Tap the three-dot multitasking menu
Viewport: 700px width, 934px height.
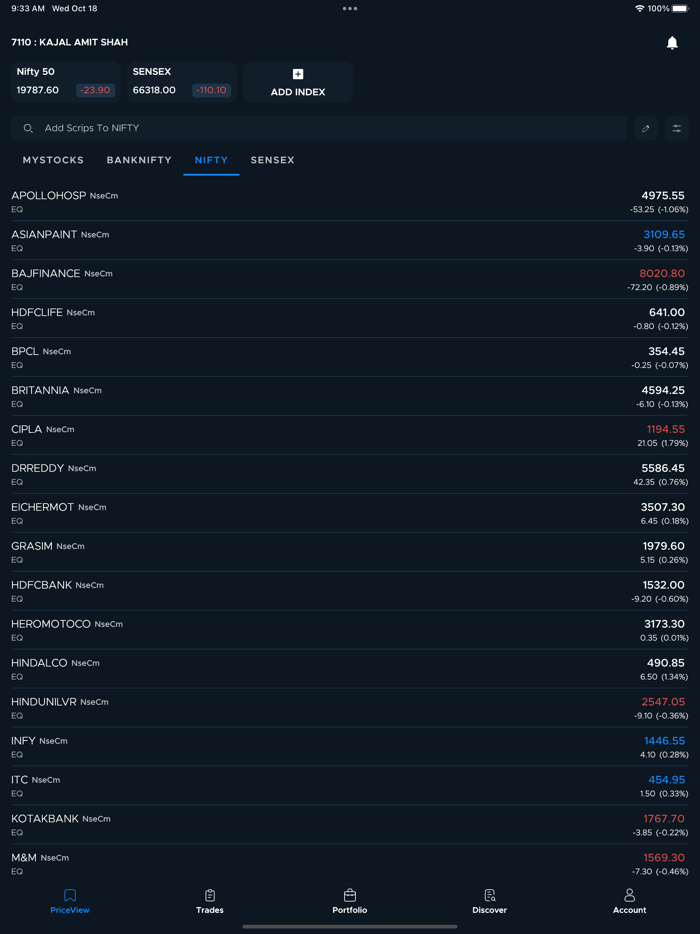point(350,8)
